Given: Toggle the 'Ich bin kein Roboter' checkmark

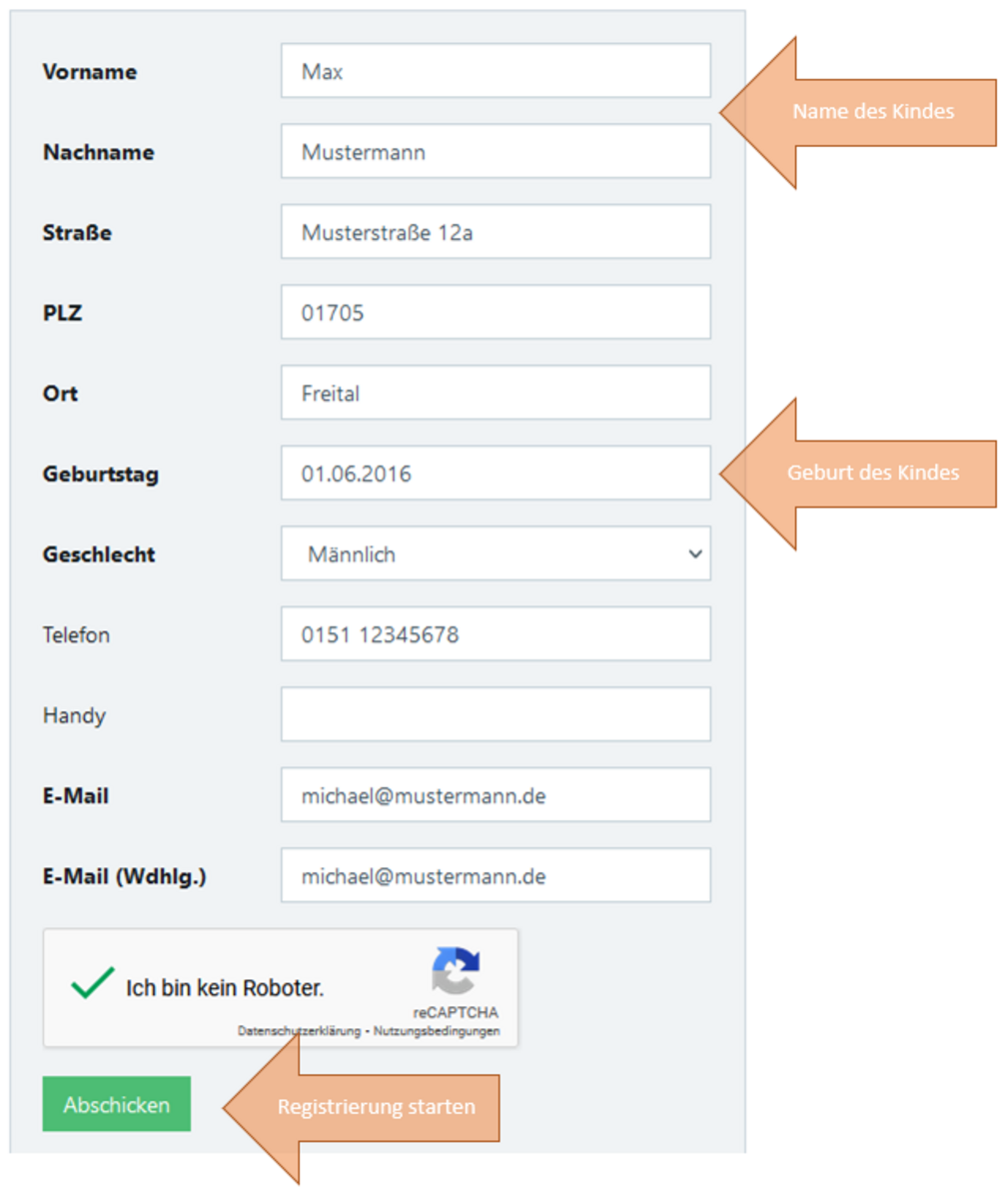Looking at the screenshot, I should (92, 984).
